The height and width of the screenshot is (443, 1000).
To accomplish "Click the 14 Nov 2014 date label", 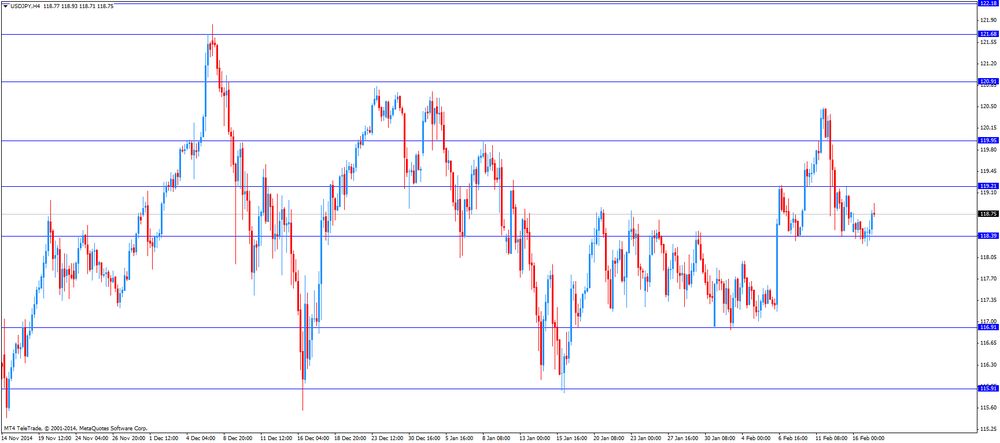I will [x=17, y=439].
